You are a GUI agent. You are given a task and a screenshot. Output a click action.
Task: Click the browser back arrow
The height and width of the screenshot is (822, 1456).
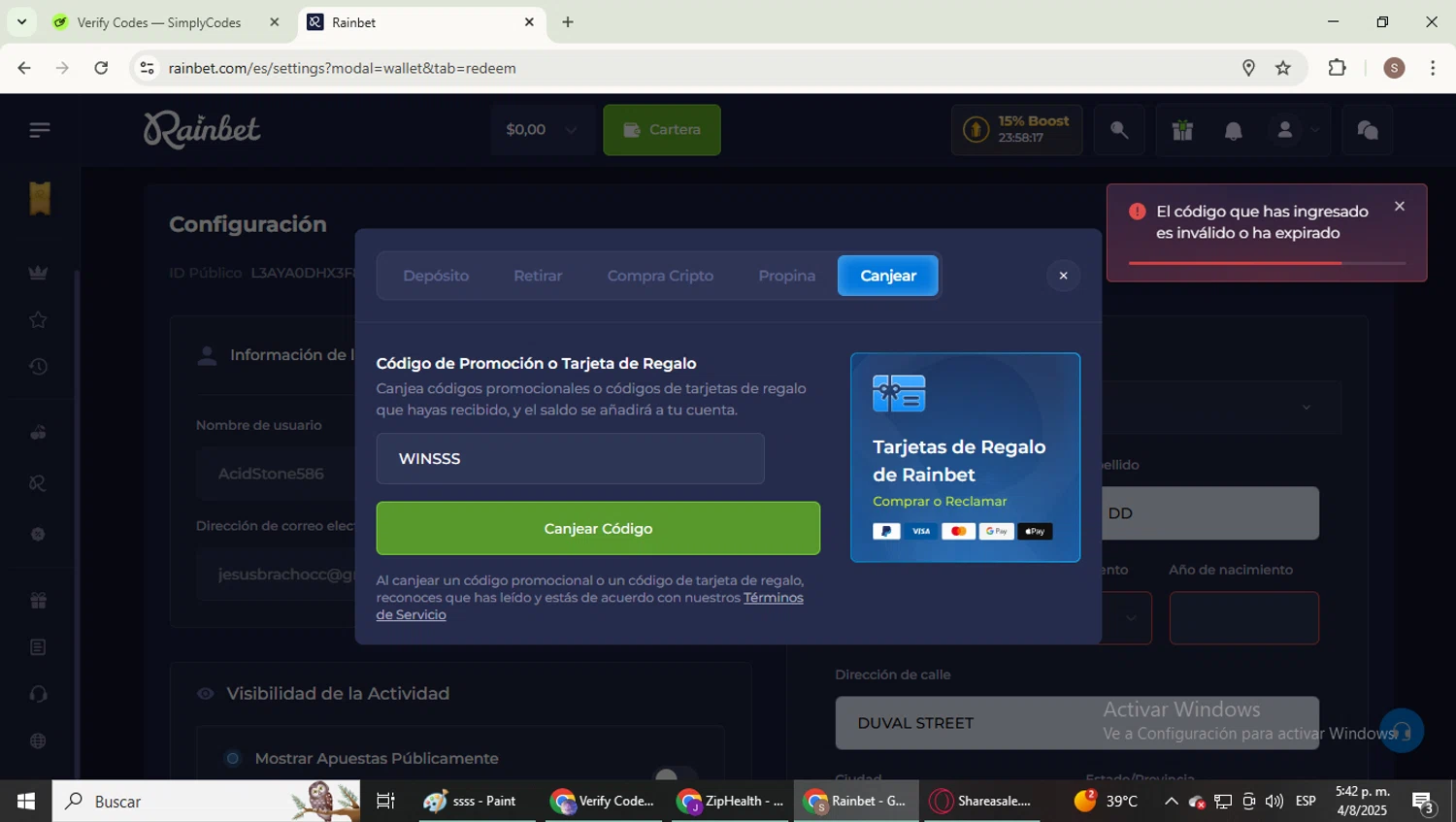coord(24,68)
